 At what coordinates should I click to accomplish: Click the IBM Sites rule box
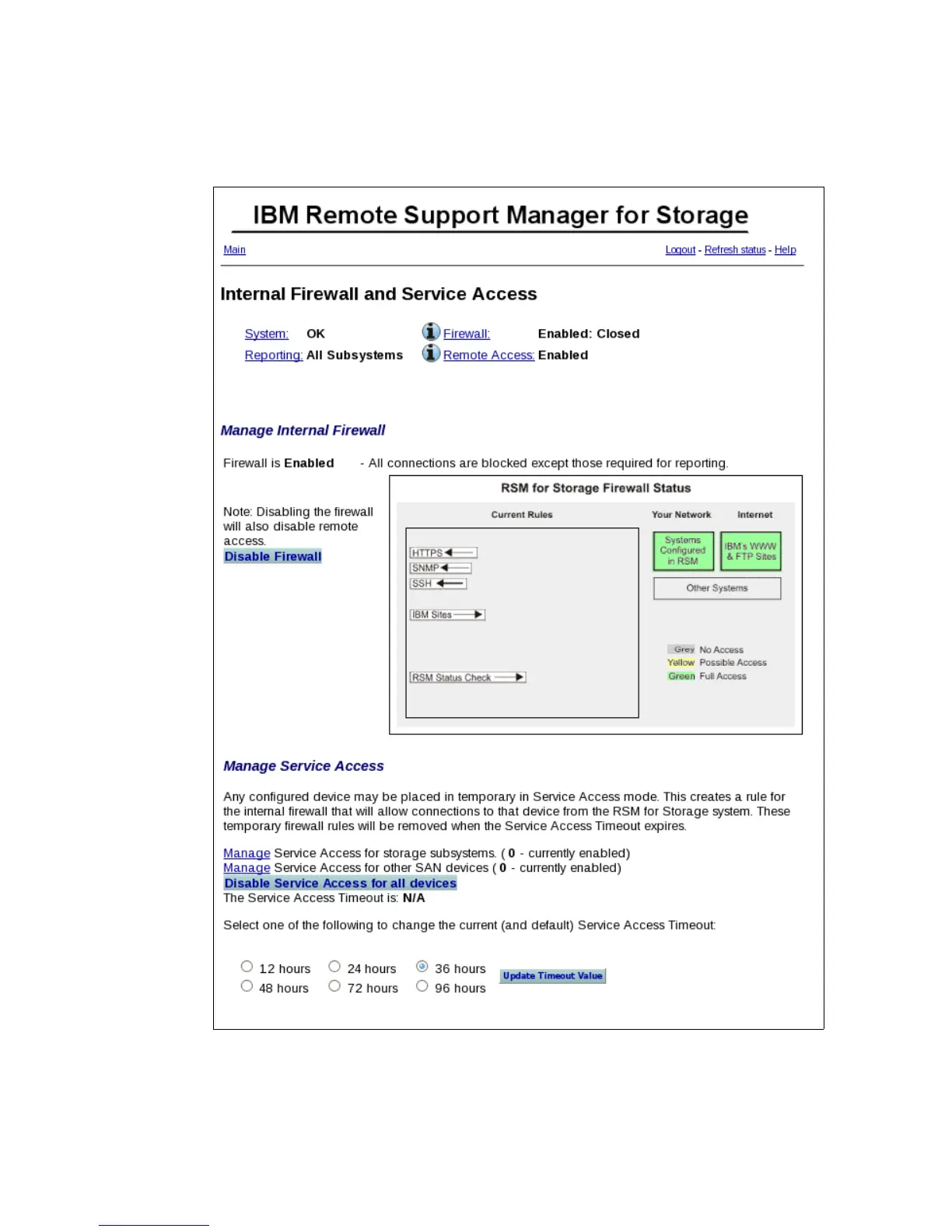(447, 615)
